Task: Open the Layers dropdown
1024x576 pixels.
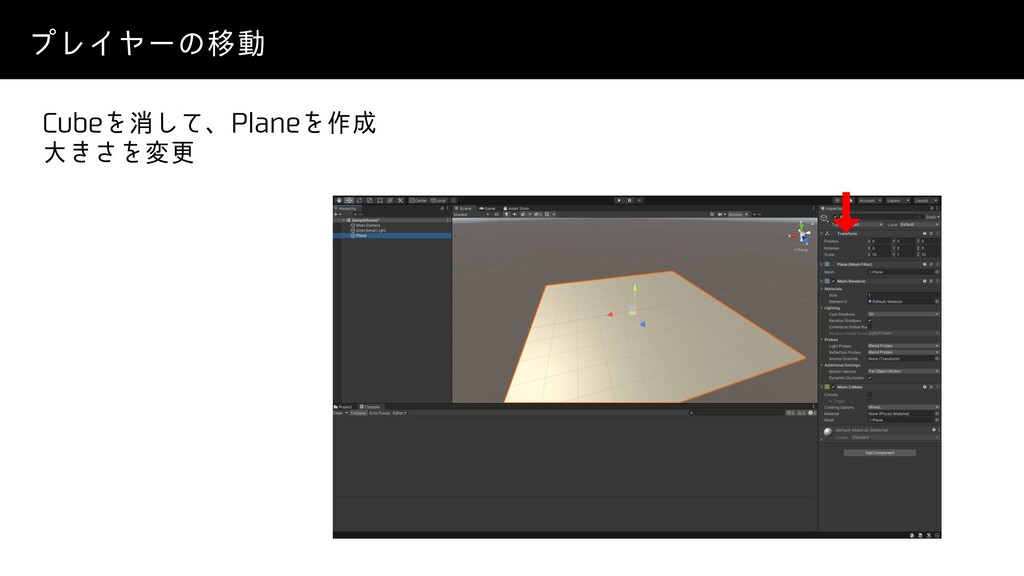Action: [x=898, y=200]
